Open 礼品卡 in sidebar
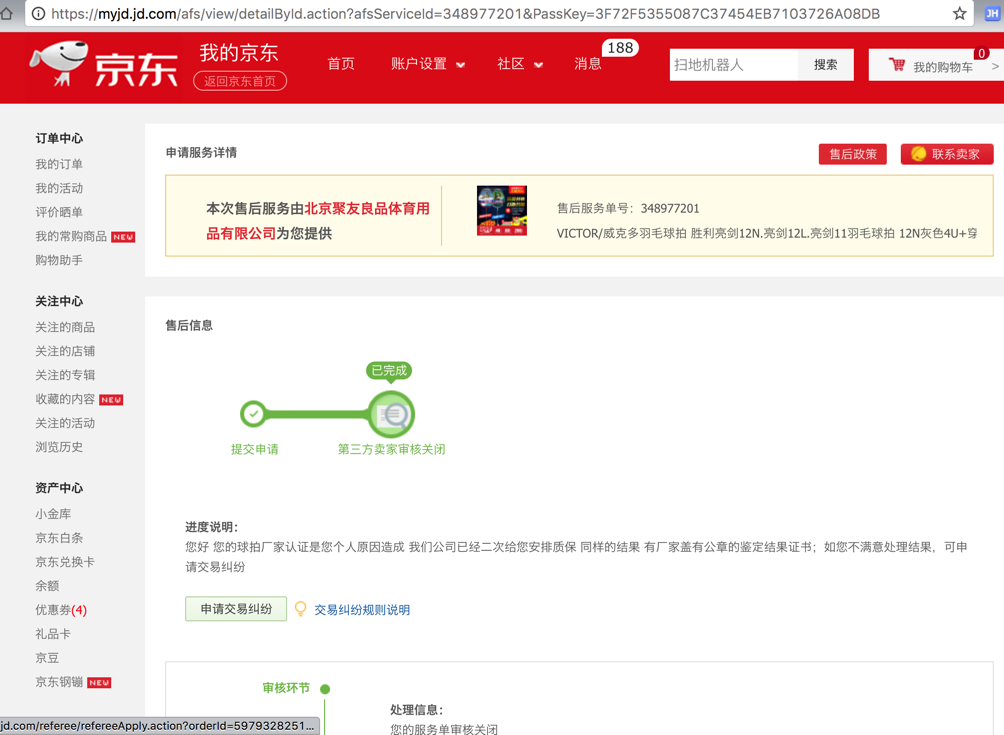Viewport: 1004px width, 735px height. [x=53, y=634]
